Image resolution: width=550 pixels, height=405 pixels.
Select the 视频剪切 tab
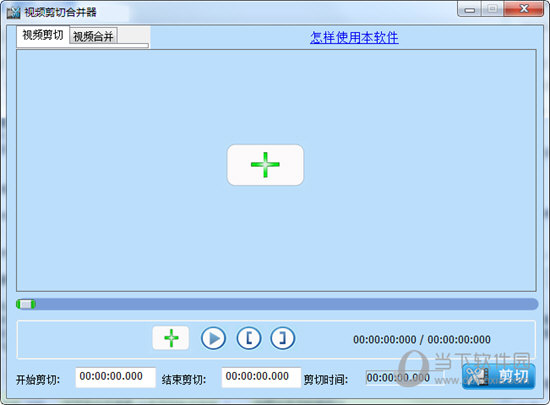43,35
